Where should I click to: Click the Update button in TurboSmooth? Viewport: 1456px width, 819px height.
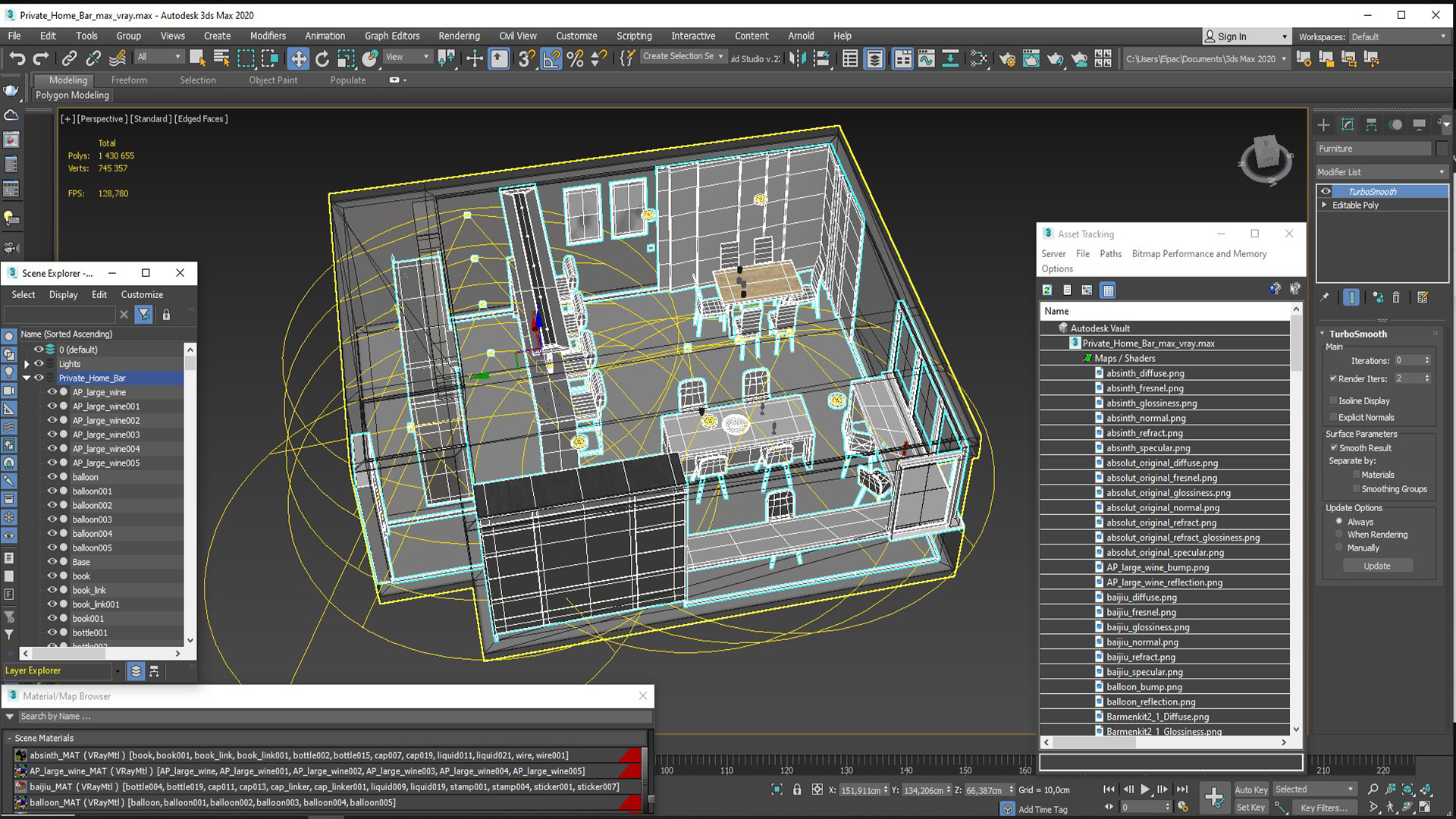pos(1378,566)
